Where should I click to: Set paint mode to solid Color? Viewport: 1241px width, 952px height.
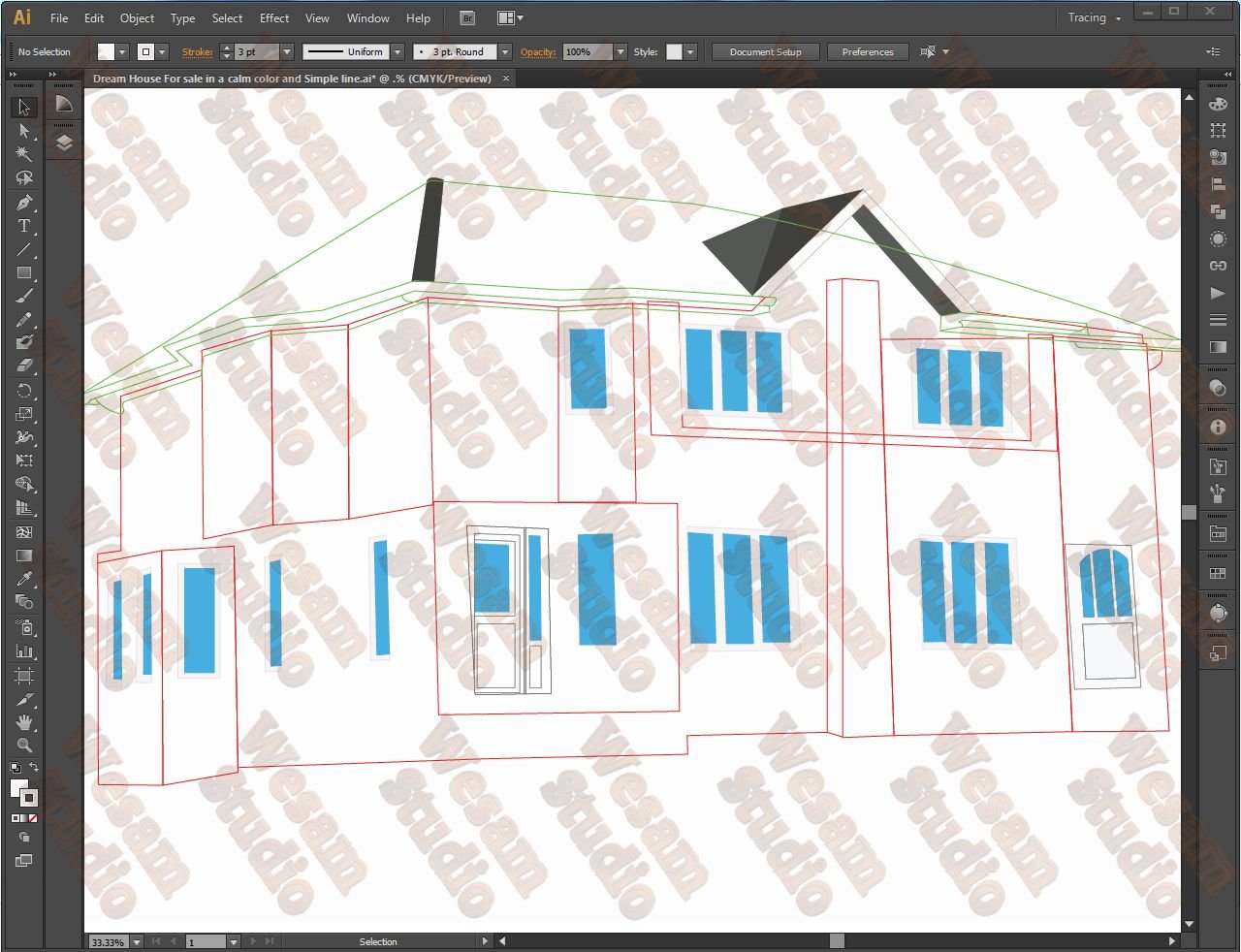tap(15, 818)
